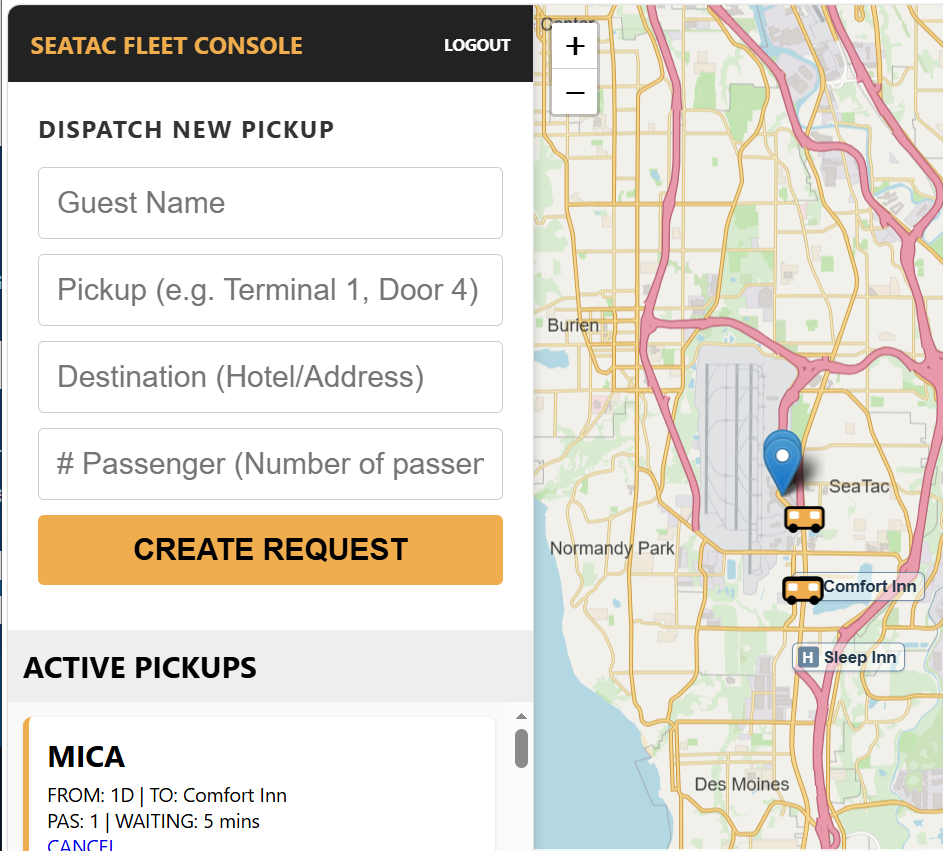Click the # Passenger number field

point(270,464)
